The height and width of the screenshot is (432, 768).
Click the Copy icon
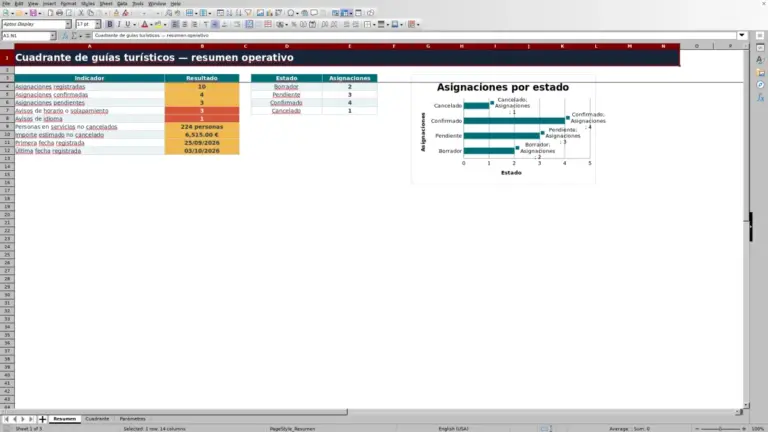(x=90, y=13)
